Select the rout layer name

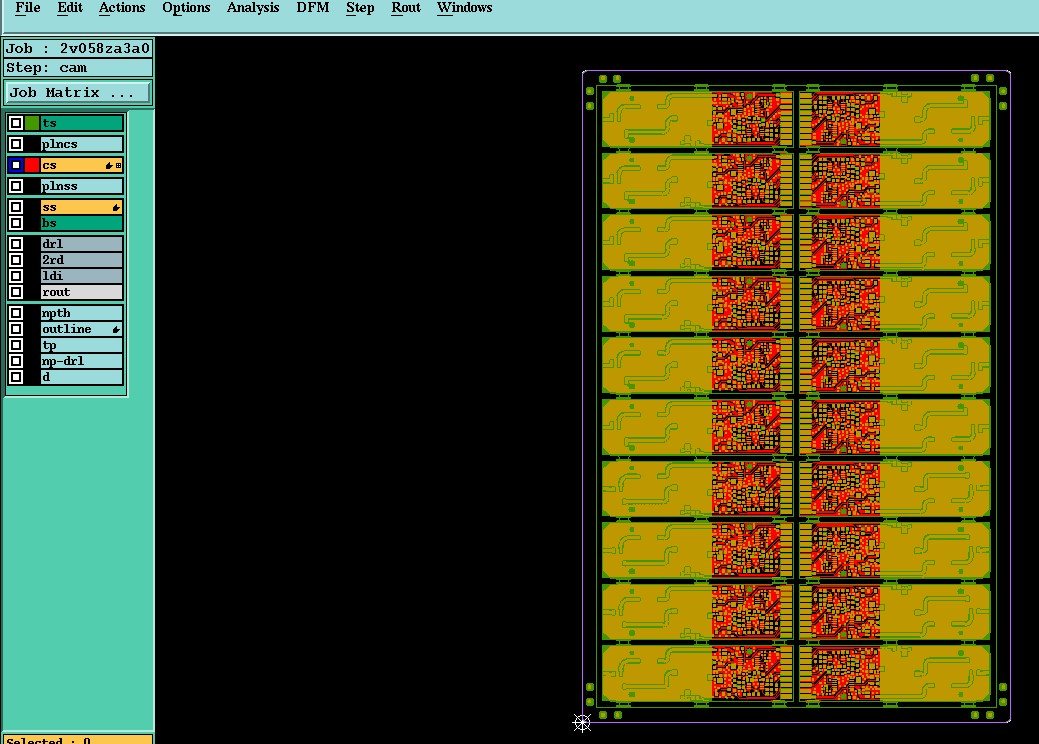82,292
